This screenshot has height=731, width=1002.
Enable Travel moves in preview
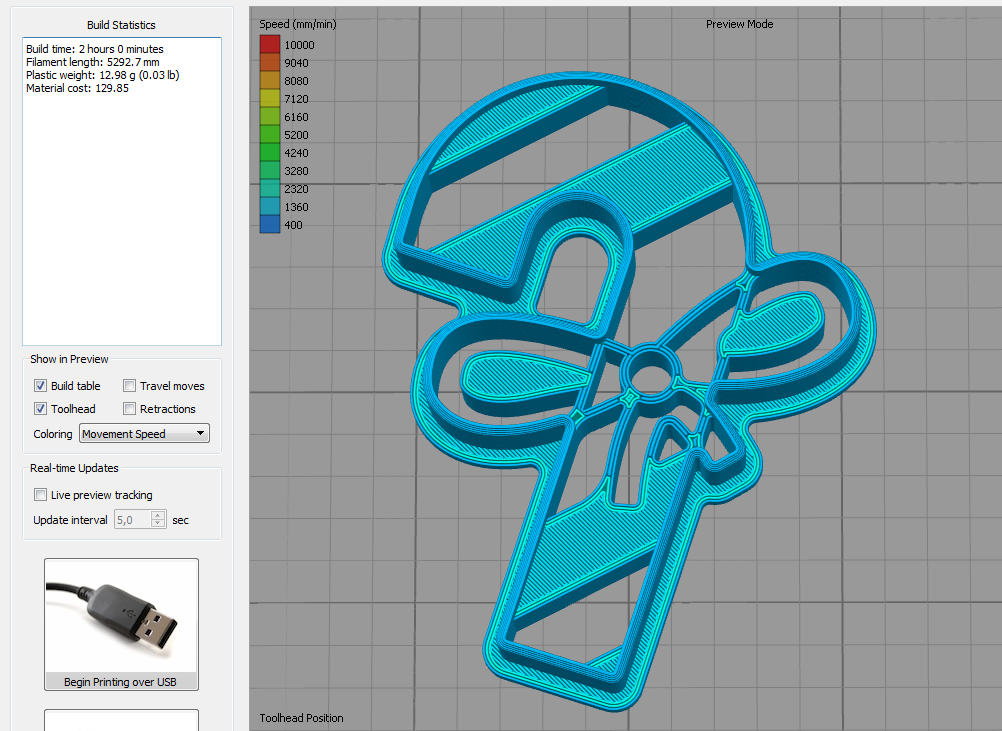(130, 385)
